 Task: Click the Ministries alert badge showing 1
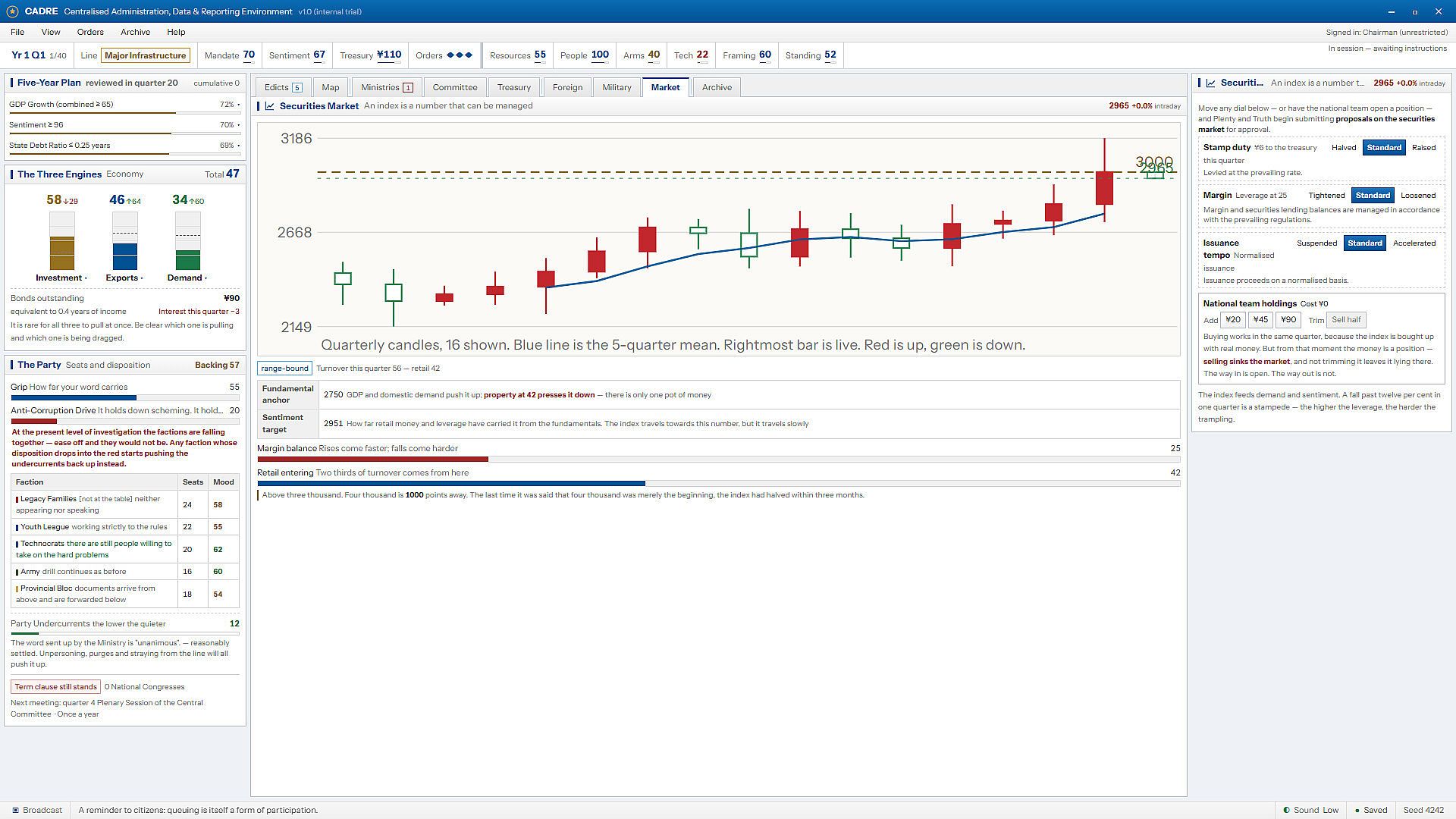pos(407,88)
